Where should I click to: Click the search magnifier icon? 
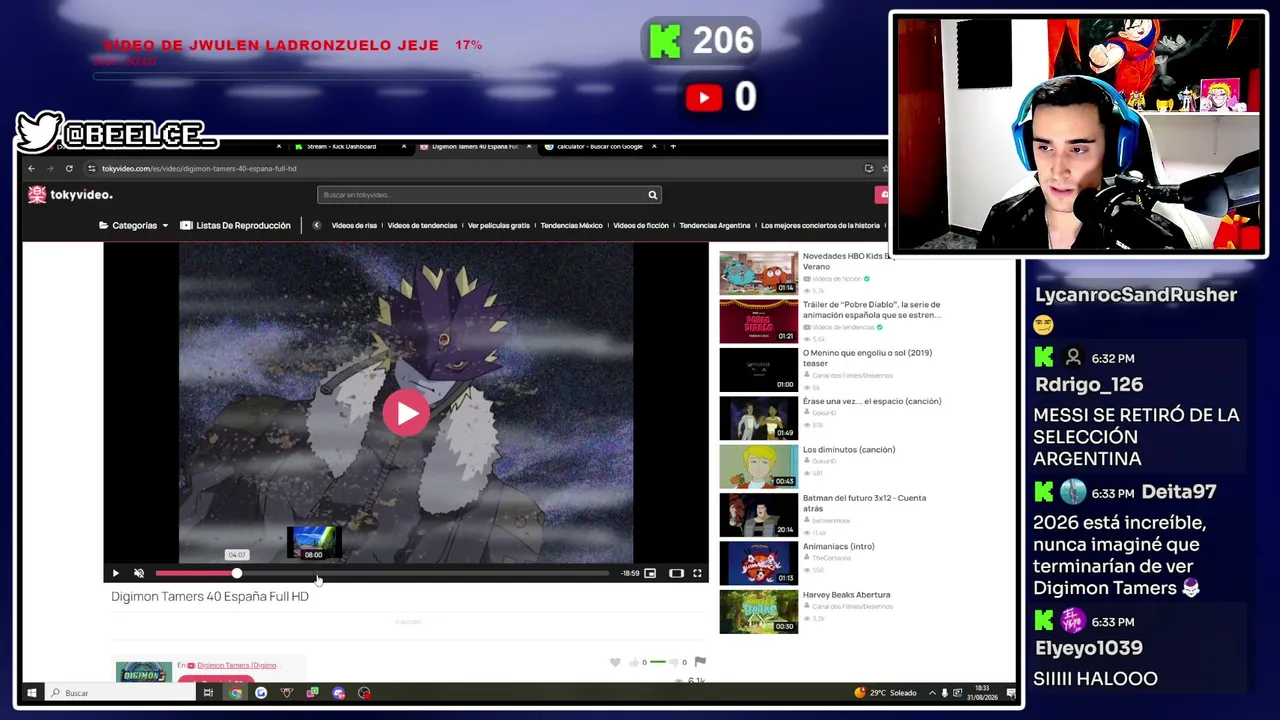(x=652, y=195)
